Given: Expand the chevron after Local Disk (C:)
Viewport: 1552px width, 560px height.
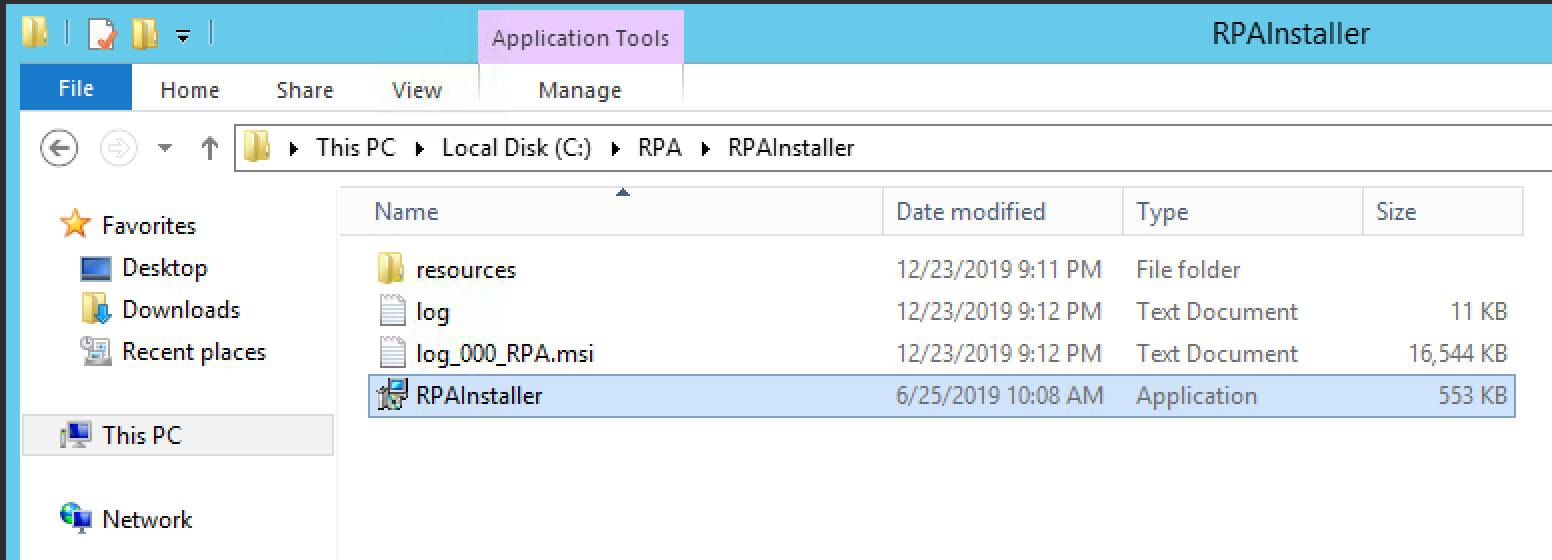Looking at the screenshot, I should click(x=615, y=149).
